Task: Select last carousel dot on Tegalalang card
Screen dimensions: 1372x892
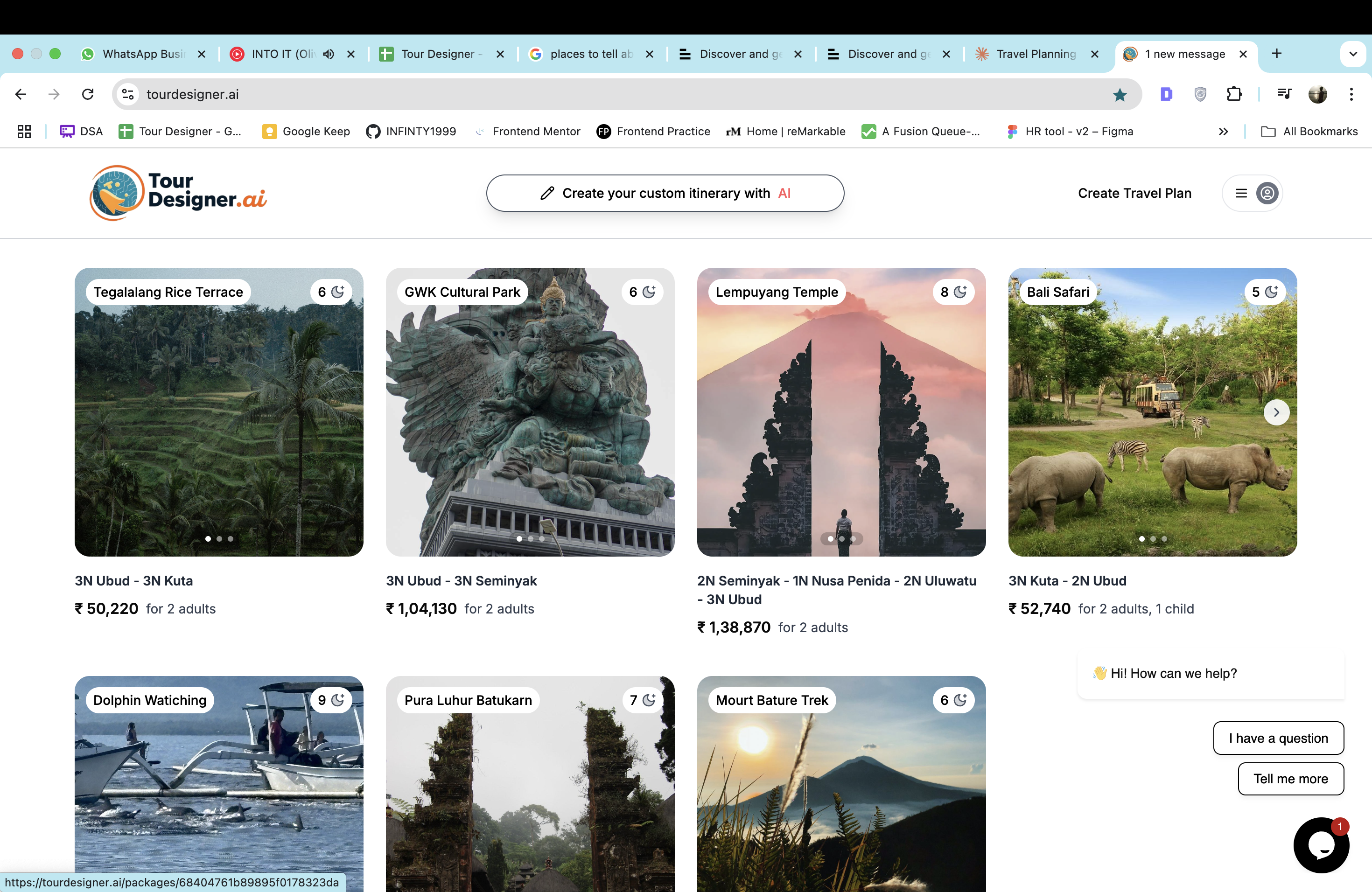Action: pos(231,539)
